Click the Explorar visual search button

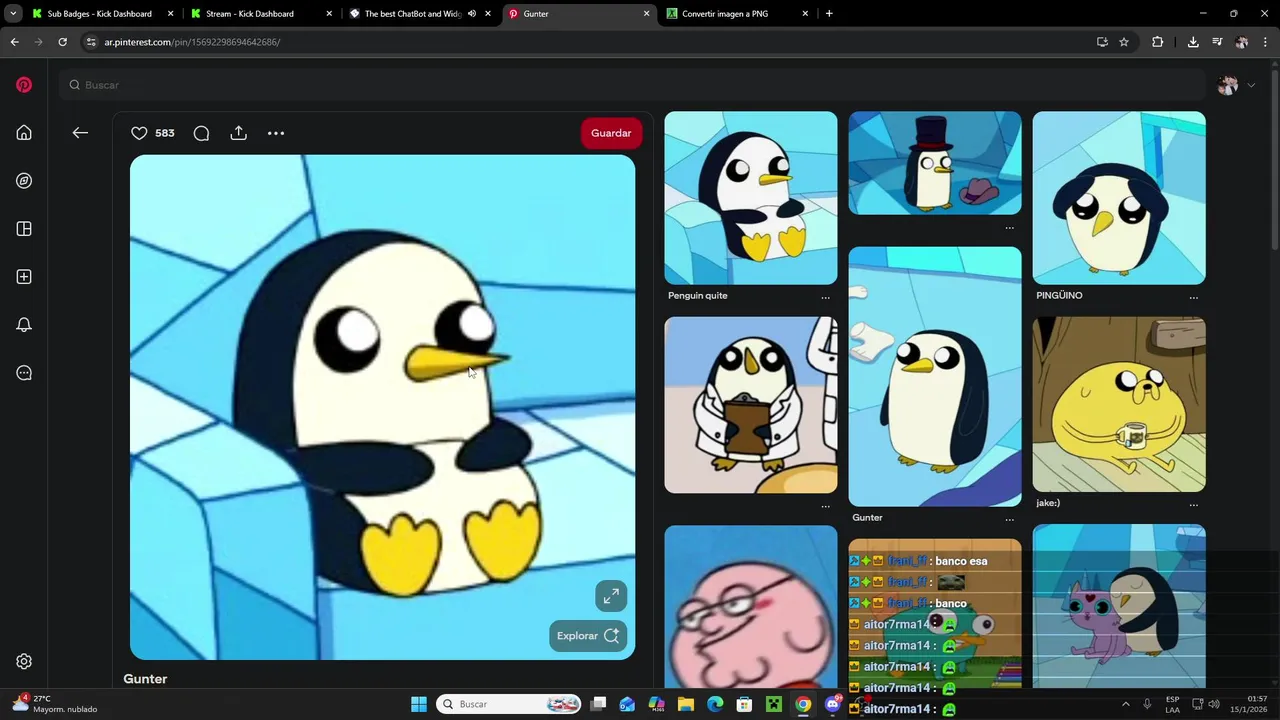pos(588,636)
